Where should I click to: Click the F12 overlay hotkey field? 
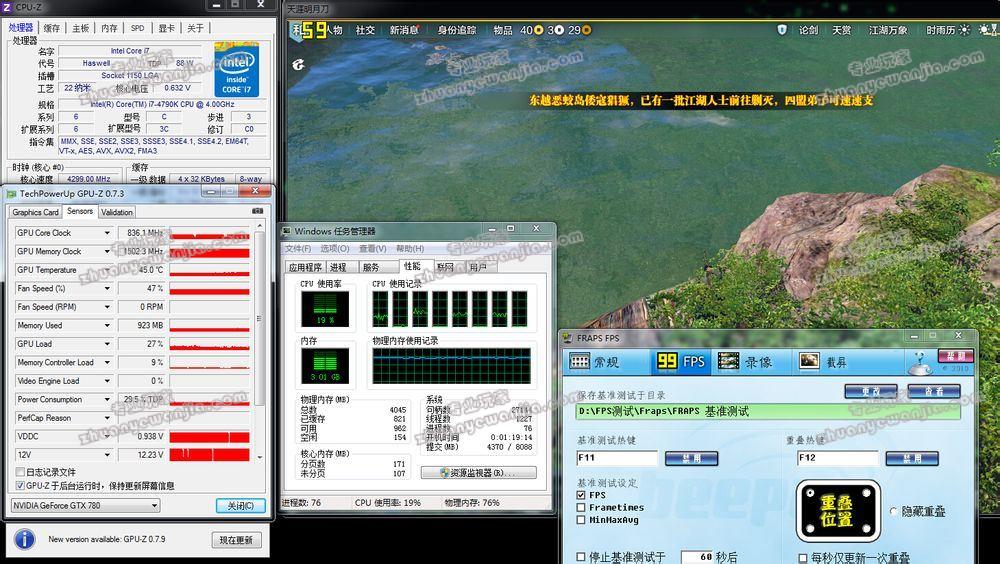tap(837, 458)
